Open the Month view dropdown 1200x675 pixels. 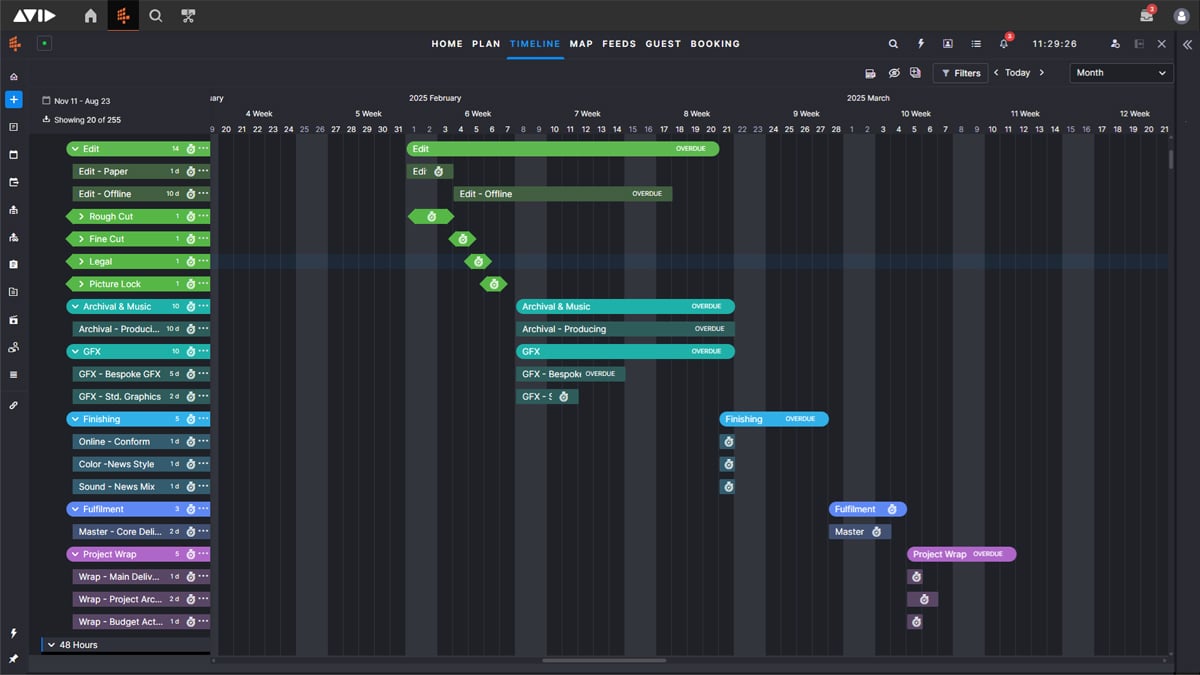pos(1121,73)
